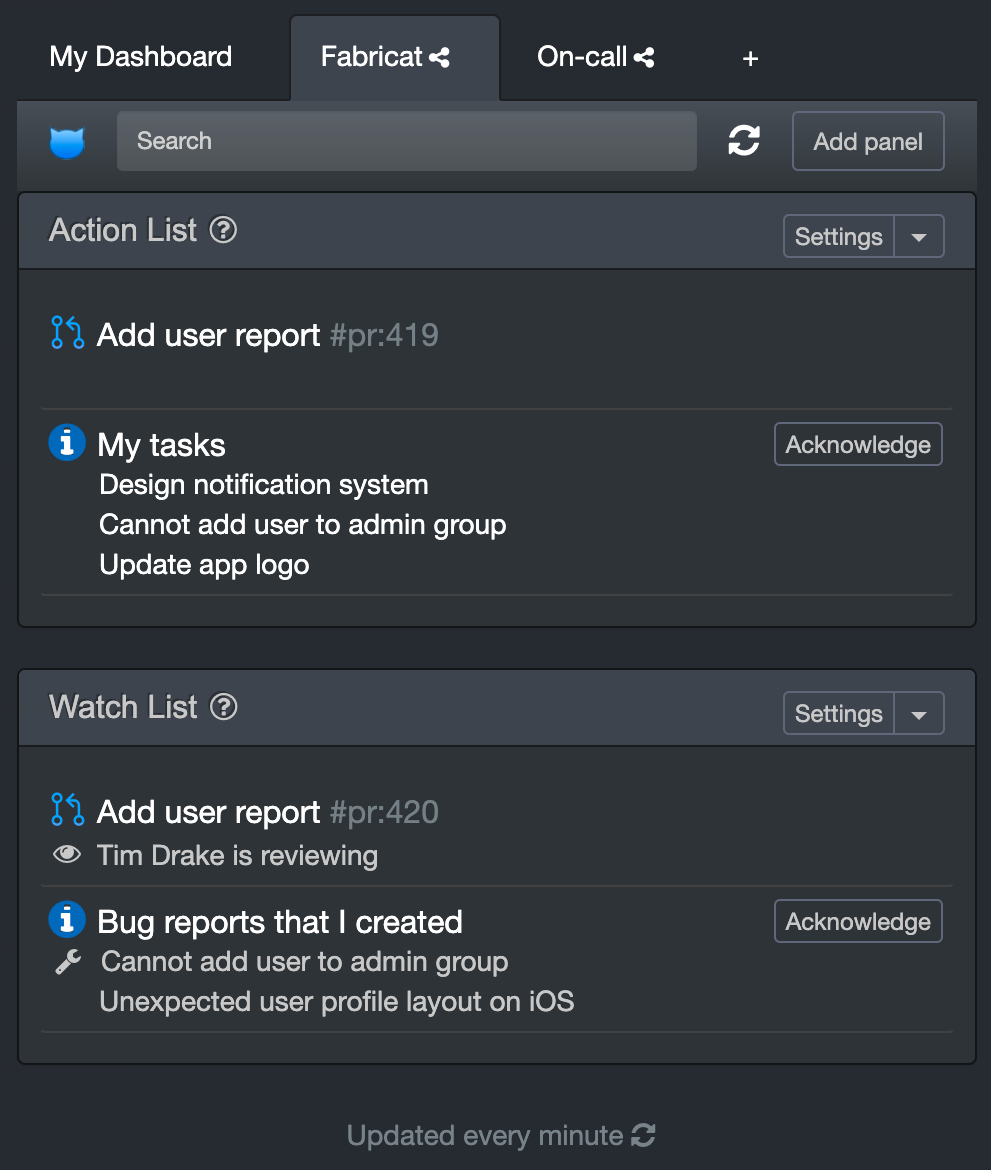Screen dimensions: 991x1170
Task: Acknowledge the Bug reports that I created item
Action: tap(858, 921)
